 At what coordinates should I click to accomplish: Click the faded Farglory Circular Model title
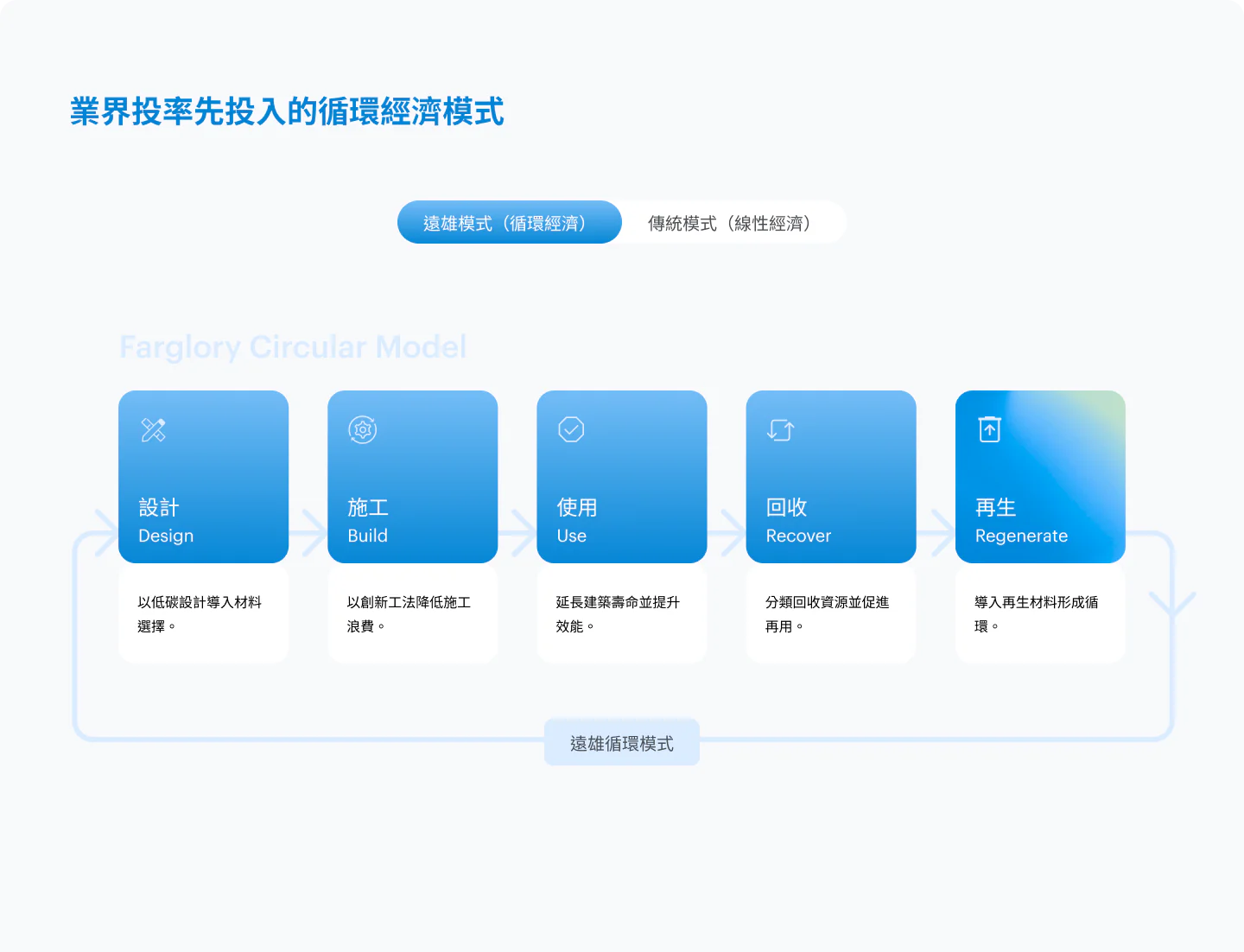pos(293,347)
